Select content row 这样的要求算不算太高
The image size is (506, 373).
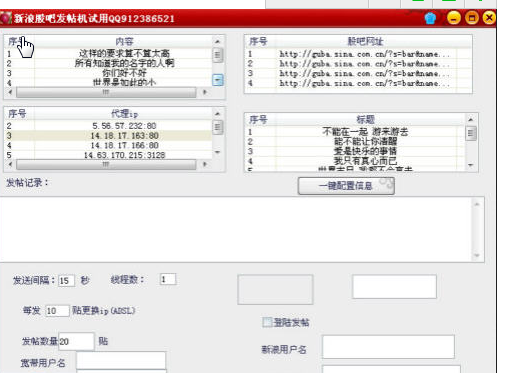108,53
